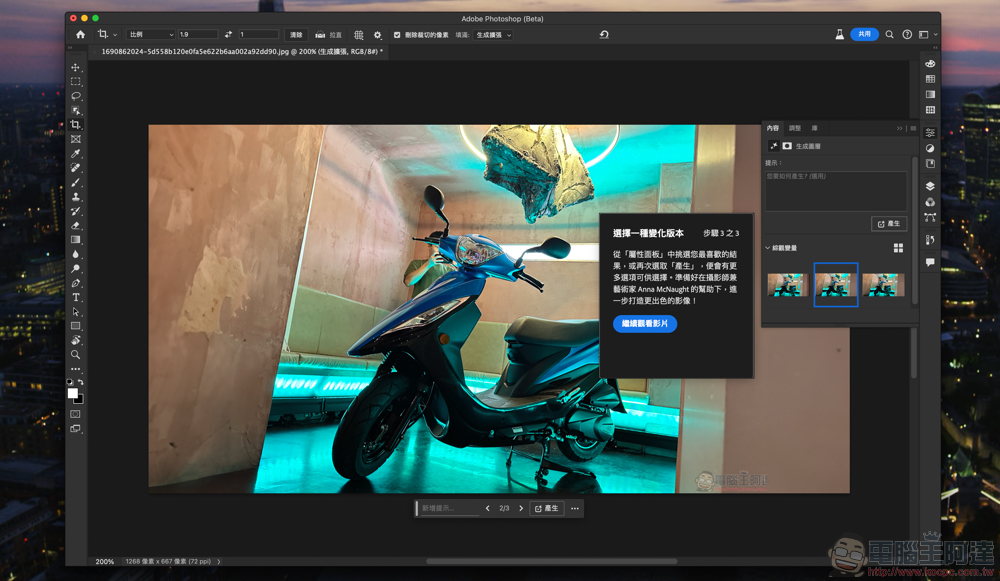Select the Hand tool
Screen dimensions: 1000x581
(x=76, y=341)
